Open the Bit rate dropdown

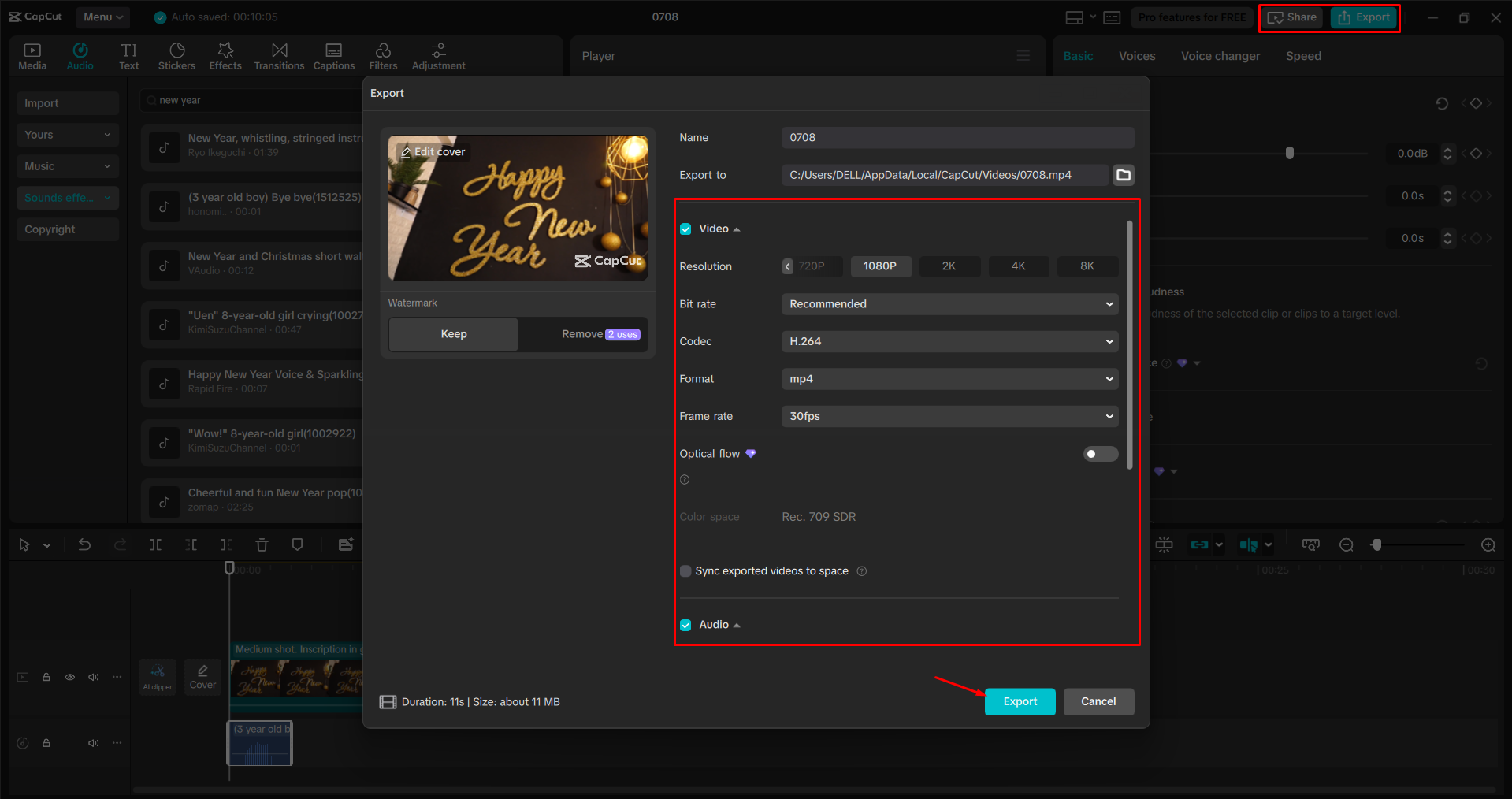pos(949,304)
